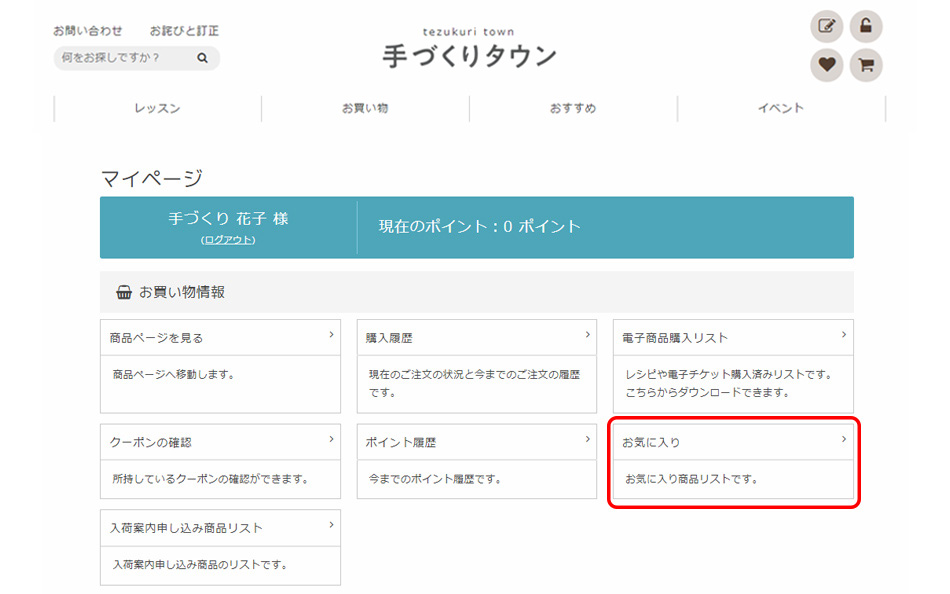Click the ログアウト link

point(228,240)
